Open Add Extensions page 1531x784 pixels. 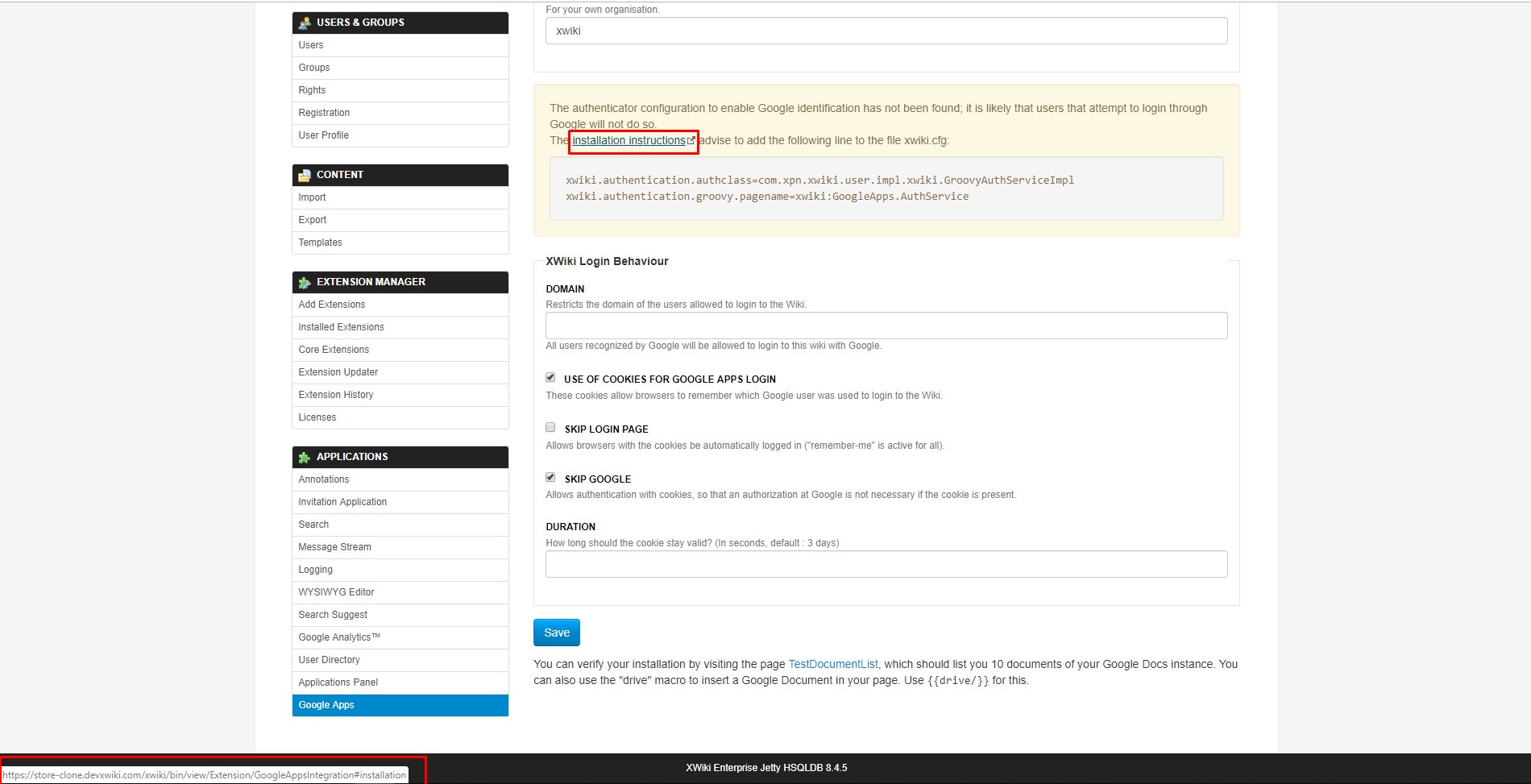point(400,305)
